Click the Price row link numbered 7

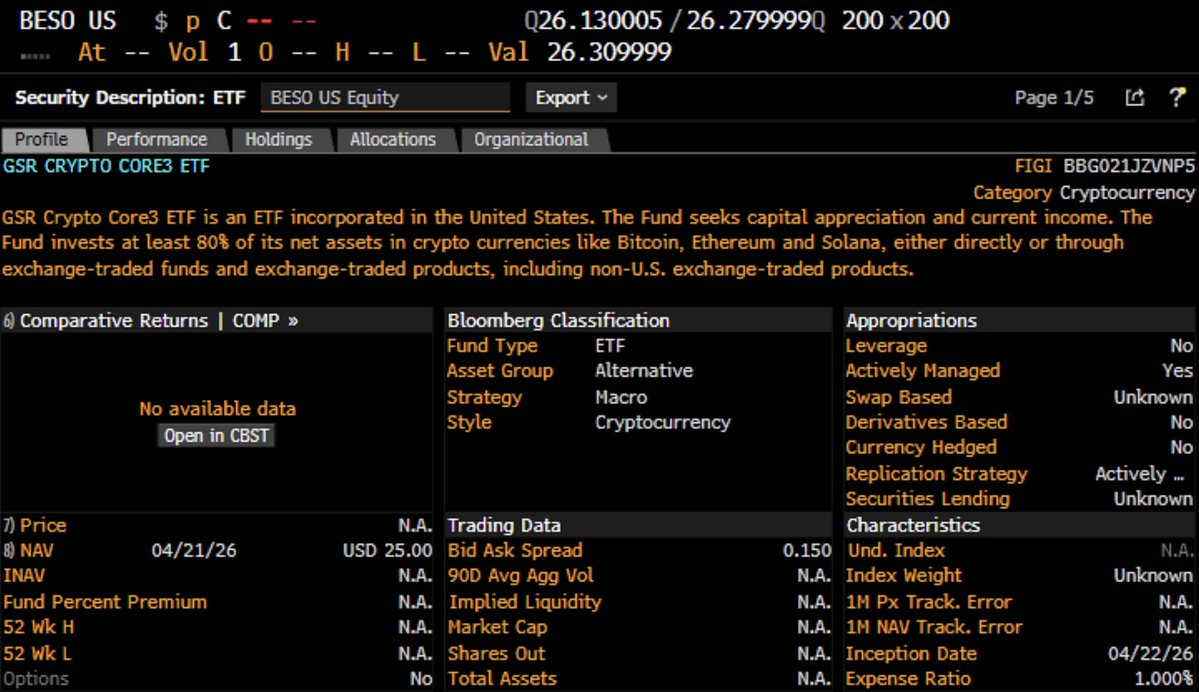tap(36, 525)
